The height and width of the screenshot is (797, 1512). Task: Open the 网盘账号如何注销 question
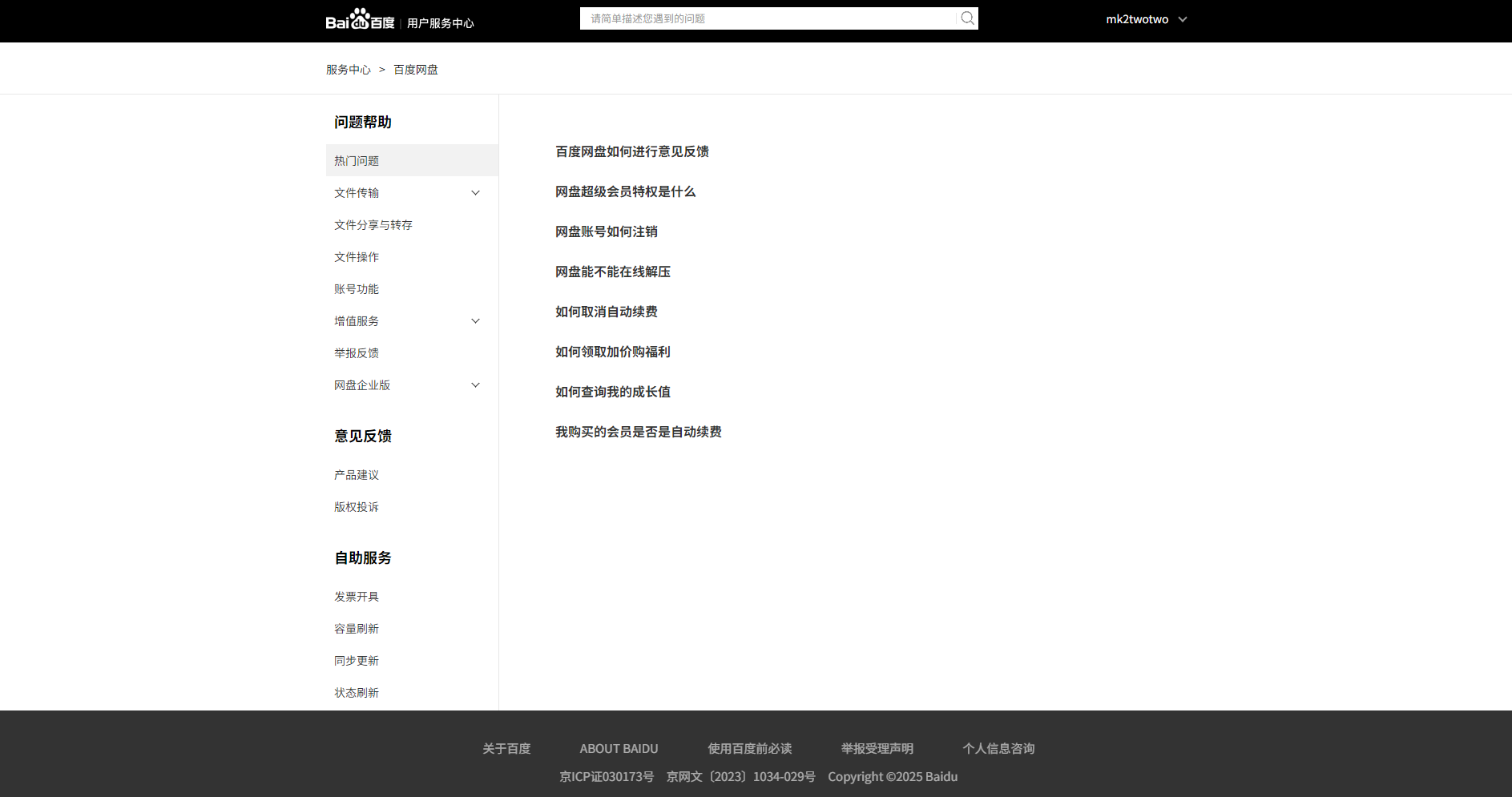point(606,231)
